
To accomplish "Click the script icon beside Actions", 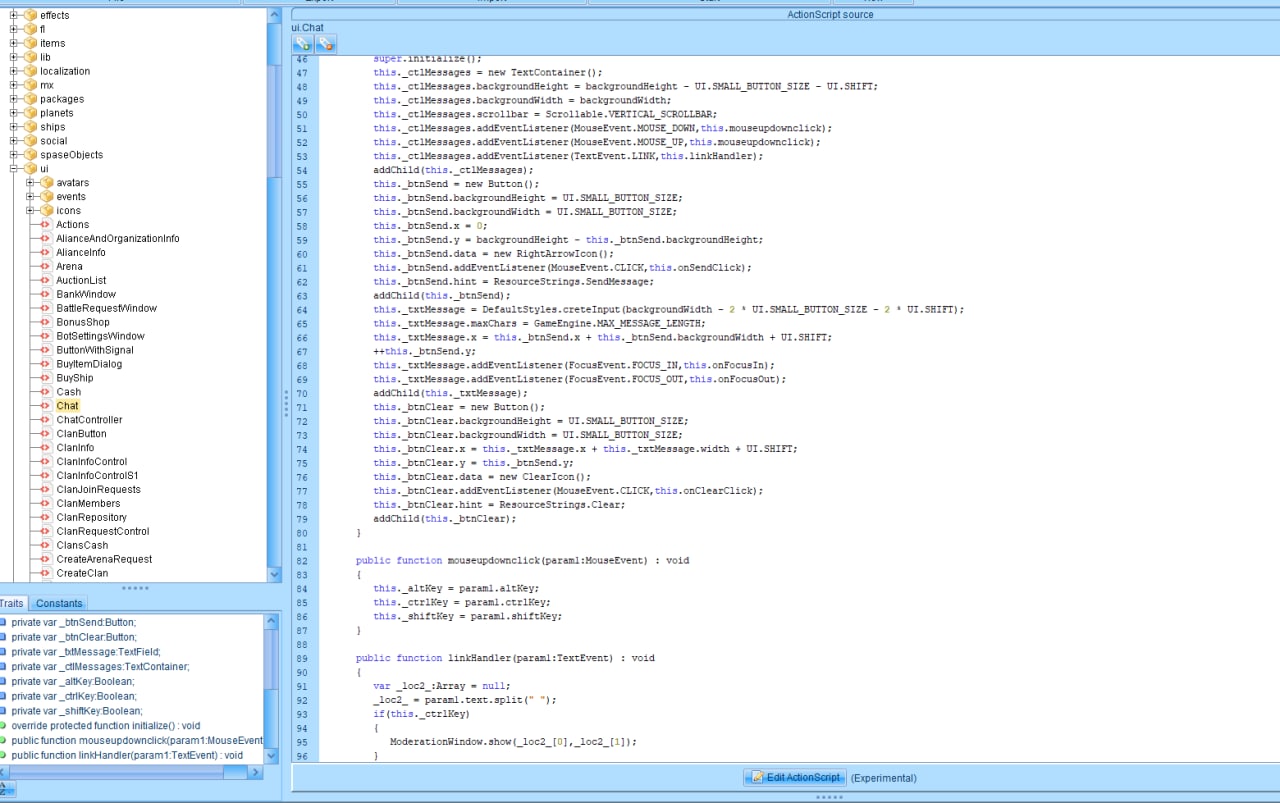I will 45,225.
